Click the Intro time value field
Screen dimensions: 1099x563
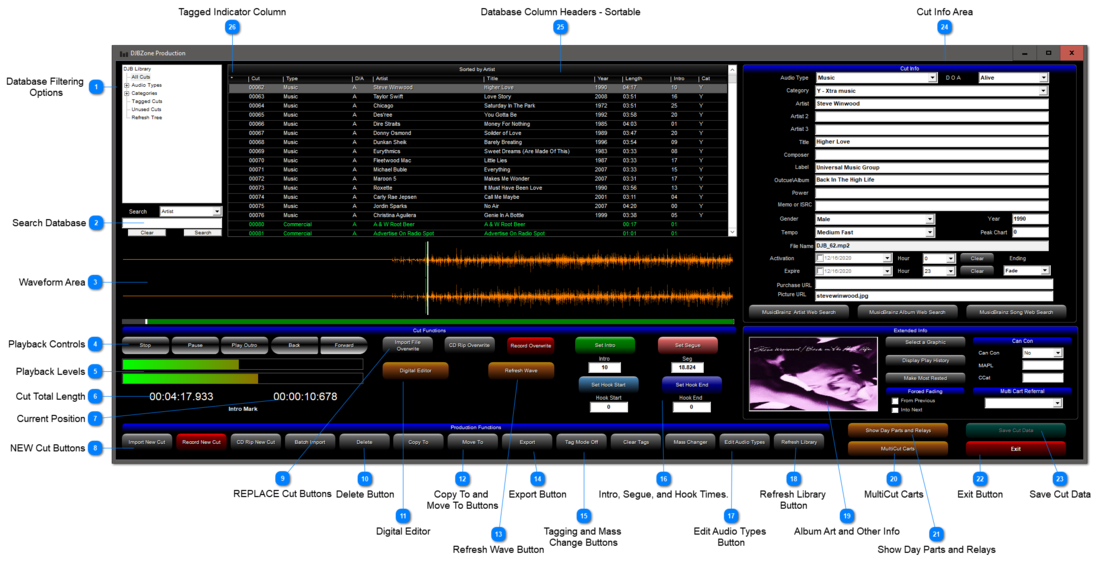tap(604, 367)
